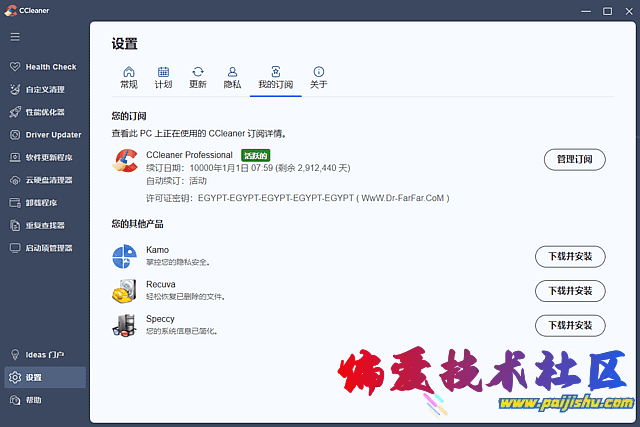This screenshot has height=427, width=640.
Task: Click the 云硬盘清理器 sidebar icon
Action: tap(15, 180)
